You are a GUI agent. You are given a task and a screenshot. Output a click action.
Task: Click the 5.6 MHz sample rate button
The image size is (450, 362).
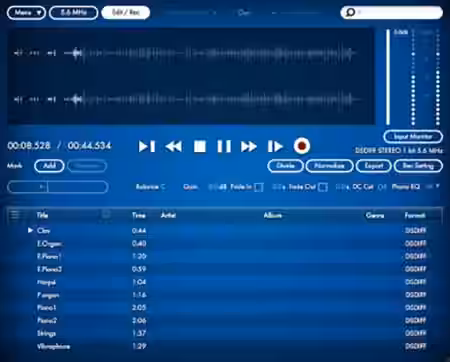[x=74, y=13]
